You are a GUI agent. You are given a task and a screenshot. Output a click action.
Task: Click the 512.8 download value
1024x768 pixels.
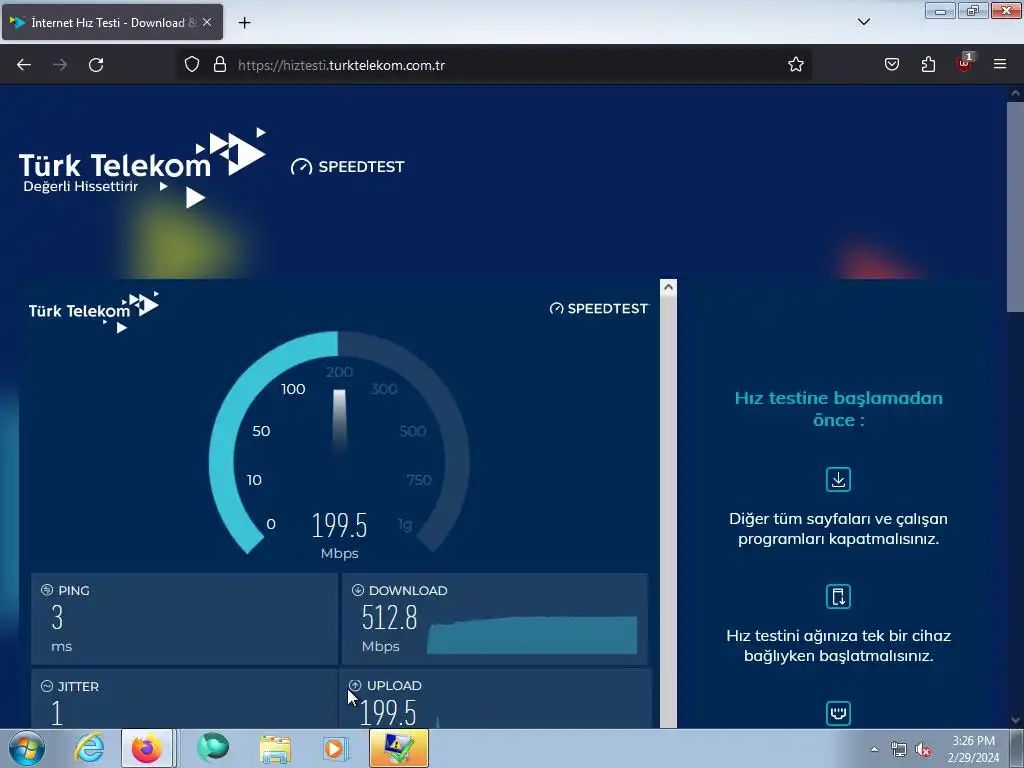pos(389,618)
